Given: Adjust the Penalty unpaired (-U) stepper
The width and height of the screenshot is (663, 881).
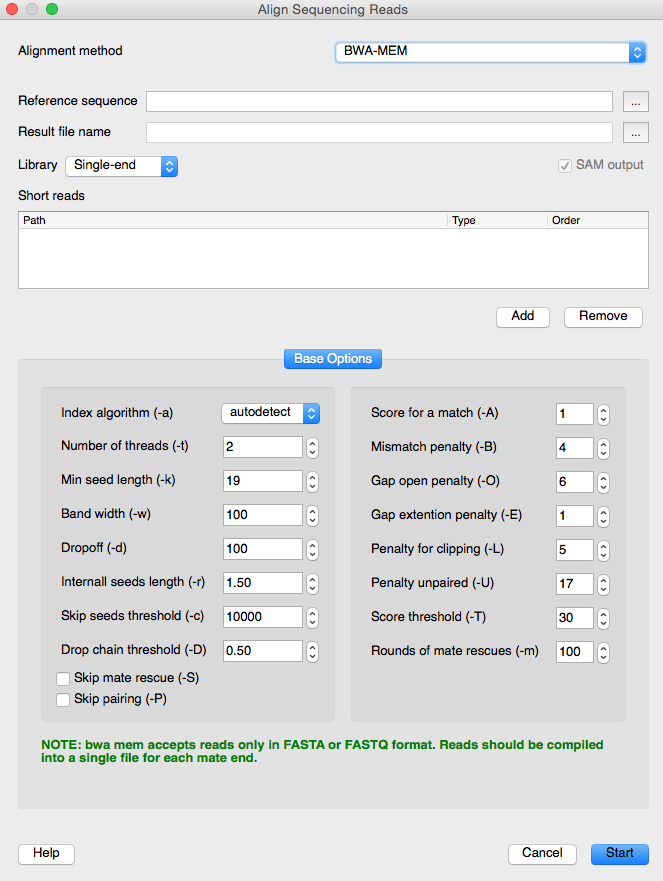Looking at the screenshot, I should tap(603, 584).
